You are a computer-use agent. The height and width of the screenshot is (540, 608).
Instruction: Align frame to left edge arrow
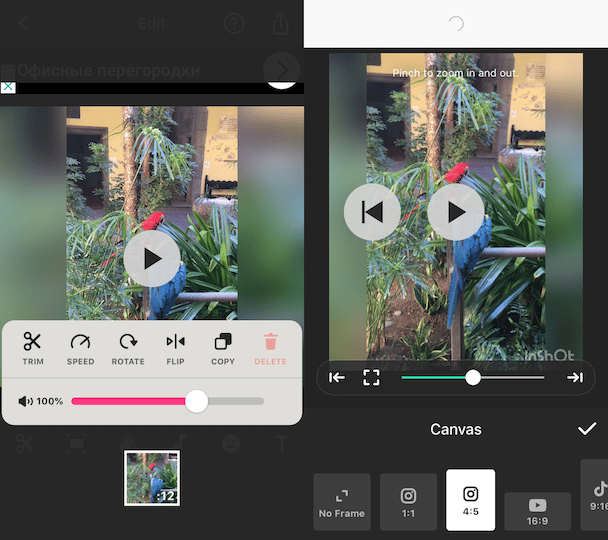point(337,377)
